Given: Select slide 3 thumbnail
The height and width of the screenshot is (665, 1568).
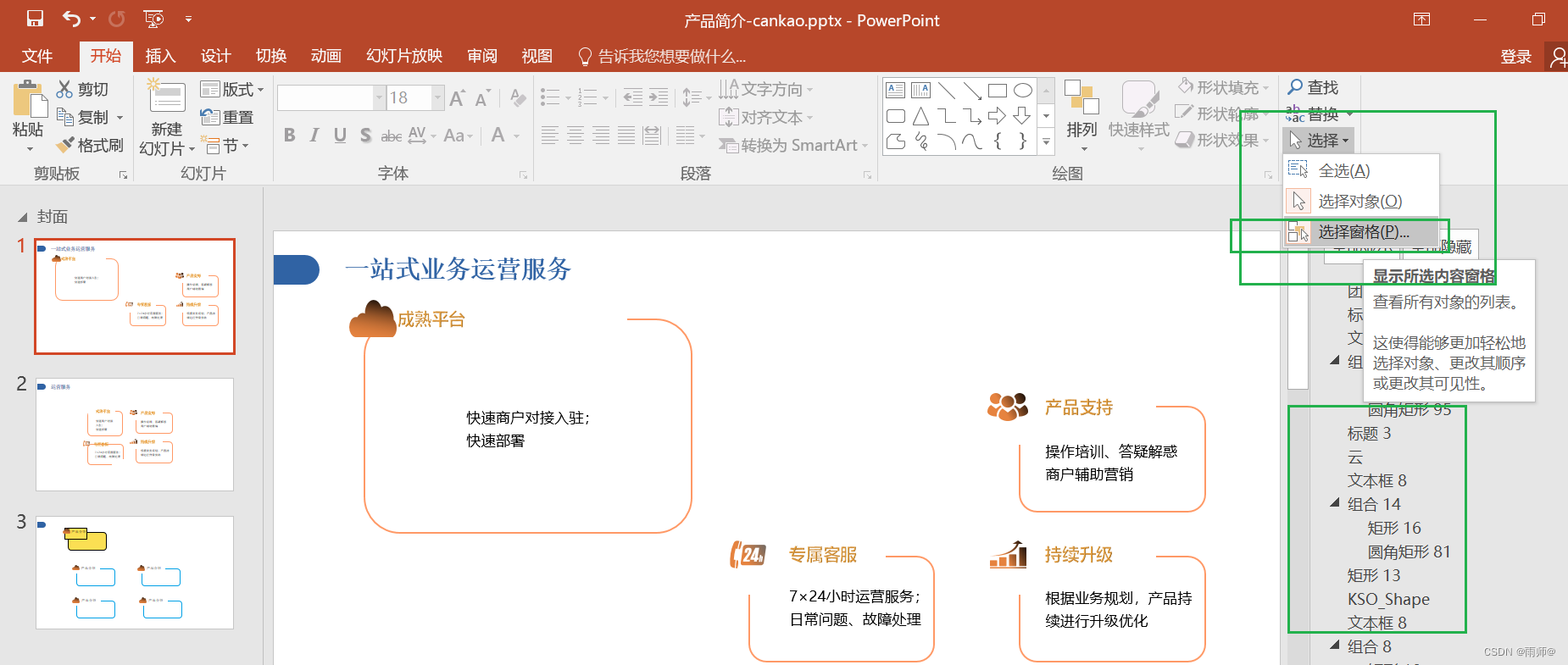Looking at the screenshot, I should [x=135, y=573].
